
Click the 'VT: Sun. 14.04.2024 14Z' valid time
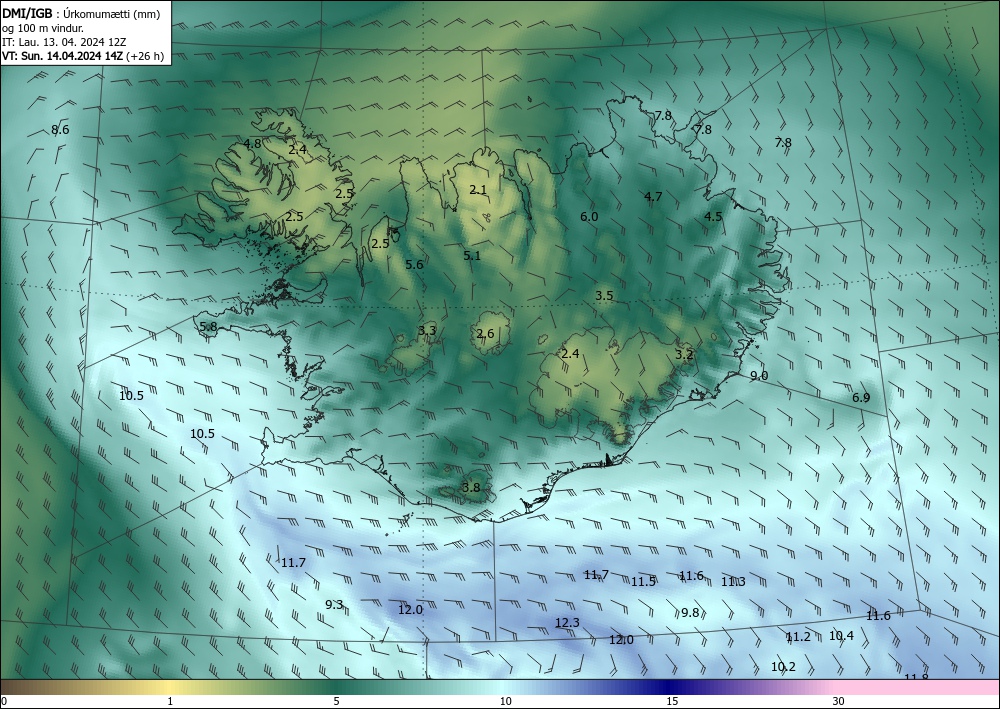pyautogui.click(x=63, y=56)
